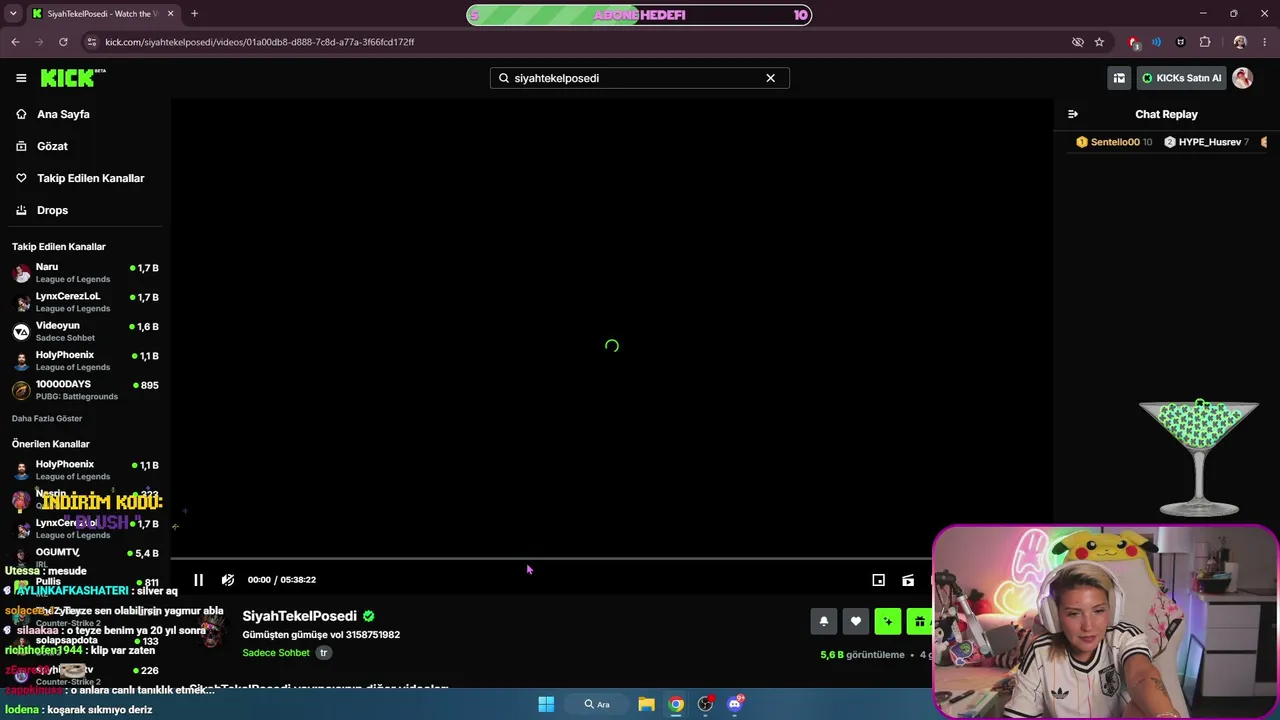Open the red extension with badge
The width and height of the screenshot is (1280, 720).
(1133, 42)
